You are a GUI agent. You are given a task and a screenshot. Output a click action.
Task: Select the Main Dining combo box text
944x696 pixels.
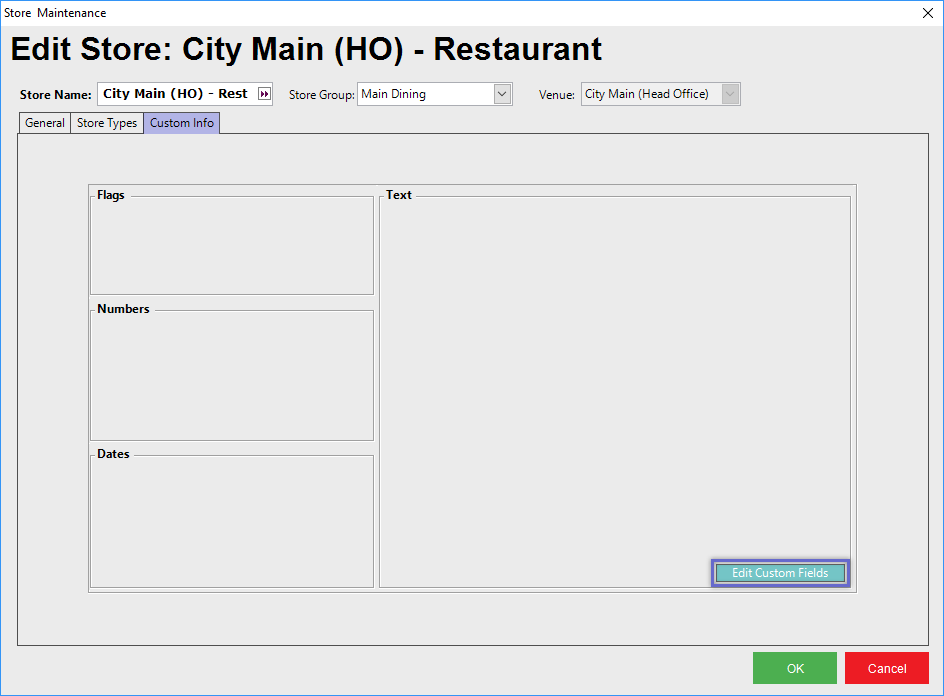point(424,94)
